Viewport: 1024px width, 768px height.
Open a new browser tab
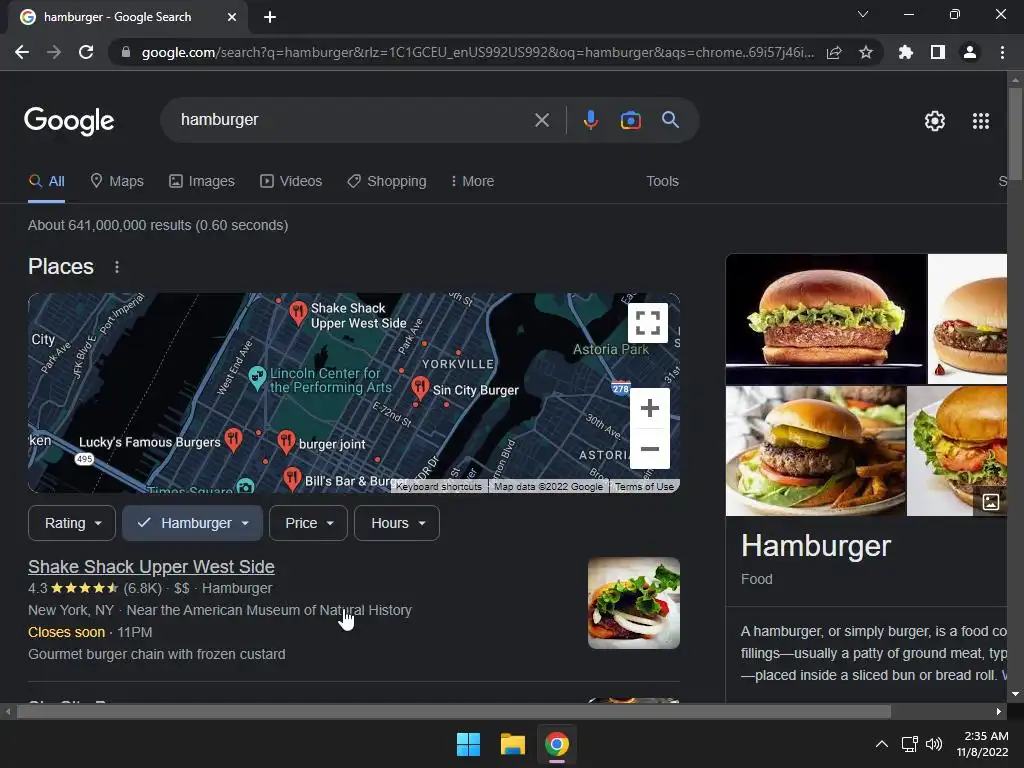click(x=270, y=17)
